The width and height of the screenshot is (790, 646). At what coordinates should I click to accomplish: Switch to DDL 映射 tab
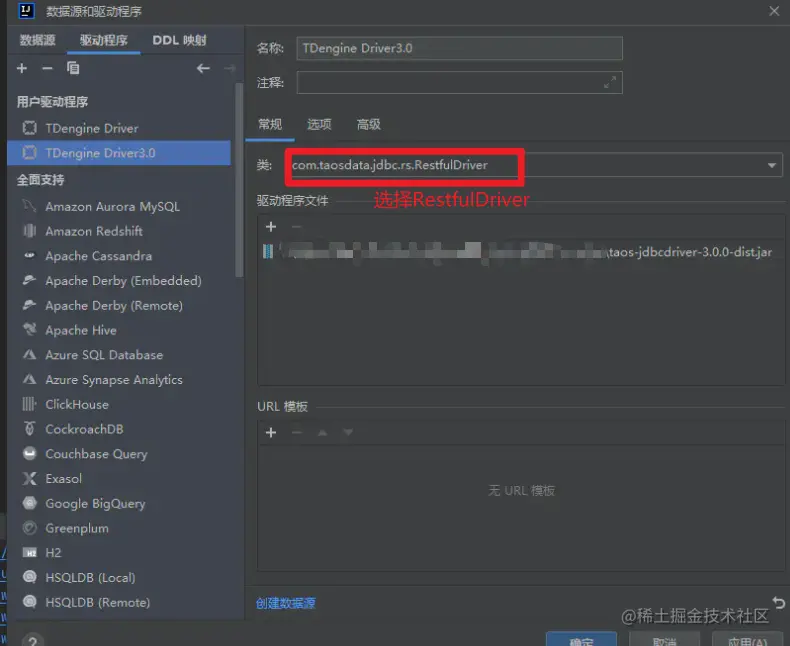179,40
